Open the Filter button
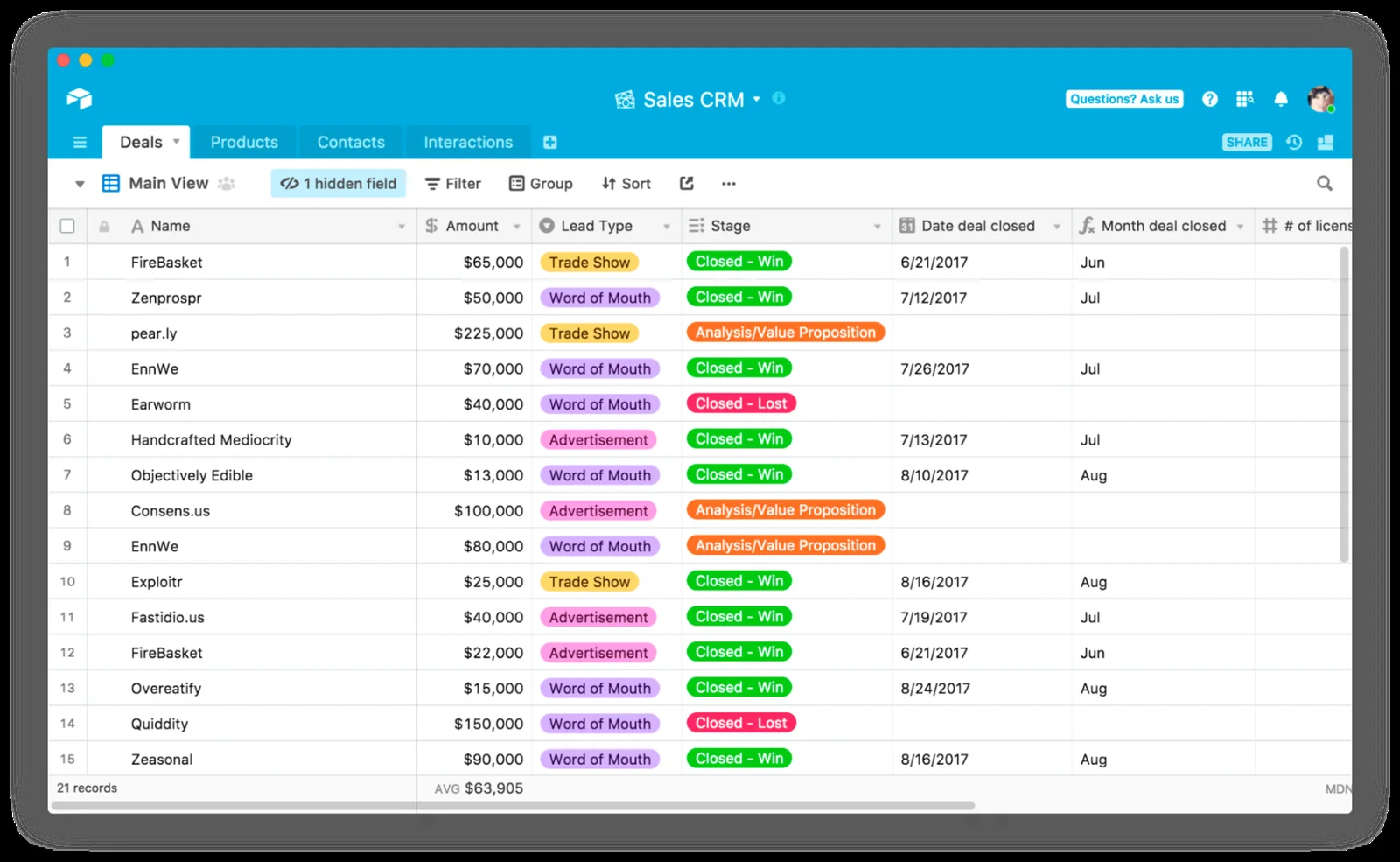The image size is (1400, 862). coord(452,184)
